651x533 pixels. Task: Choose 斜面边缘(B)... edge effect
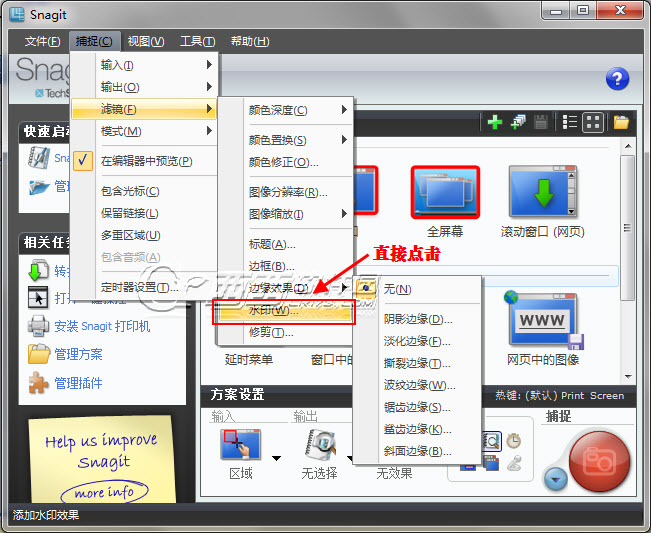[x=417, y=451]
